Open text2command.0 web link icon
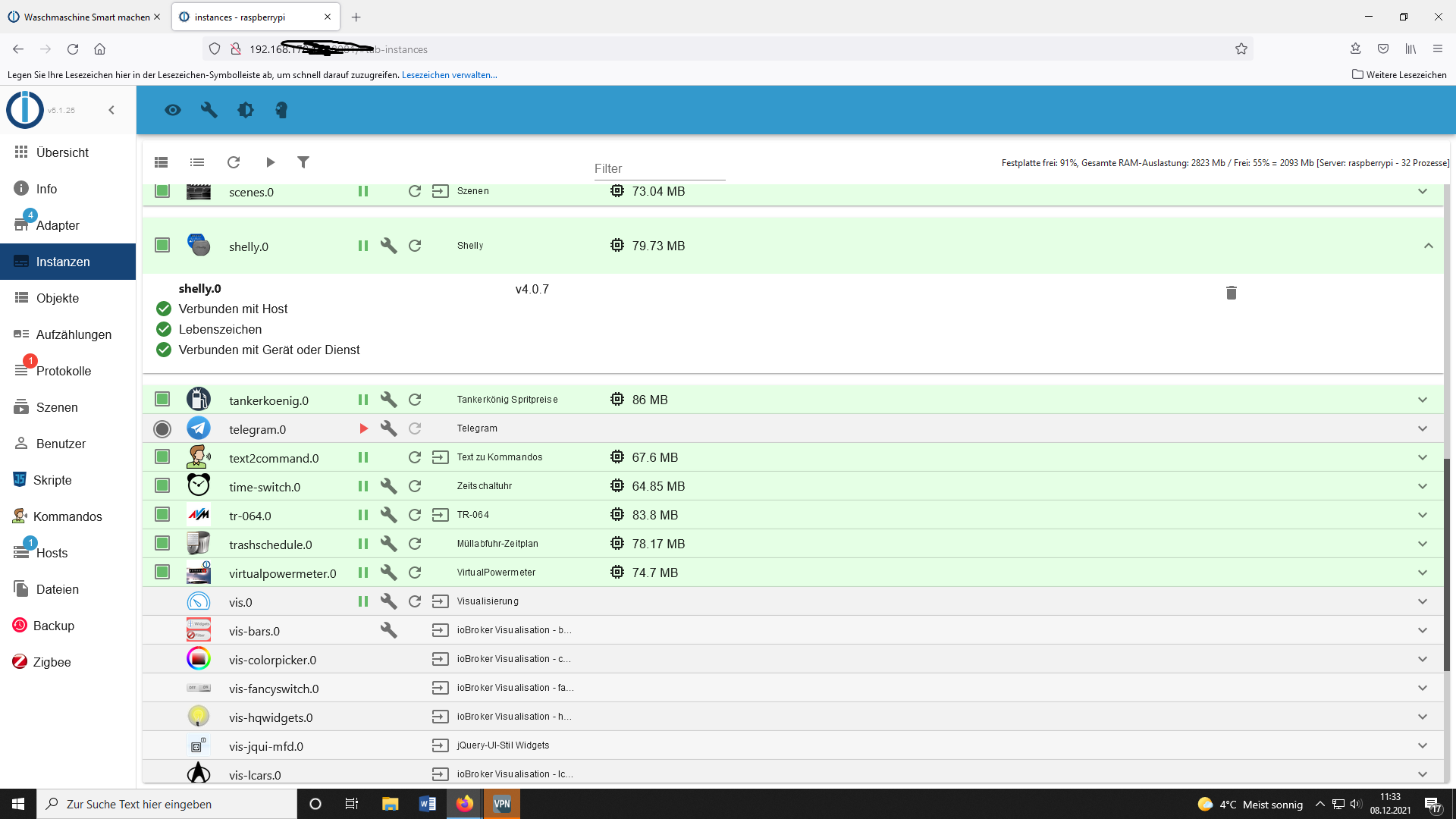Image resolution: width=1456 pixels, height=819 pixels. point(441,457)
